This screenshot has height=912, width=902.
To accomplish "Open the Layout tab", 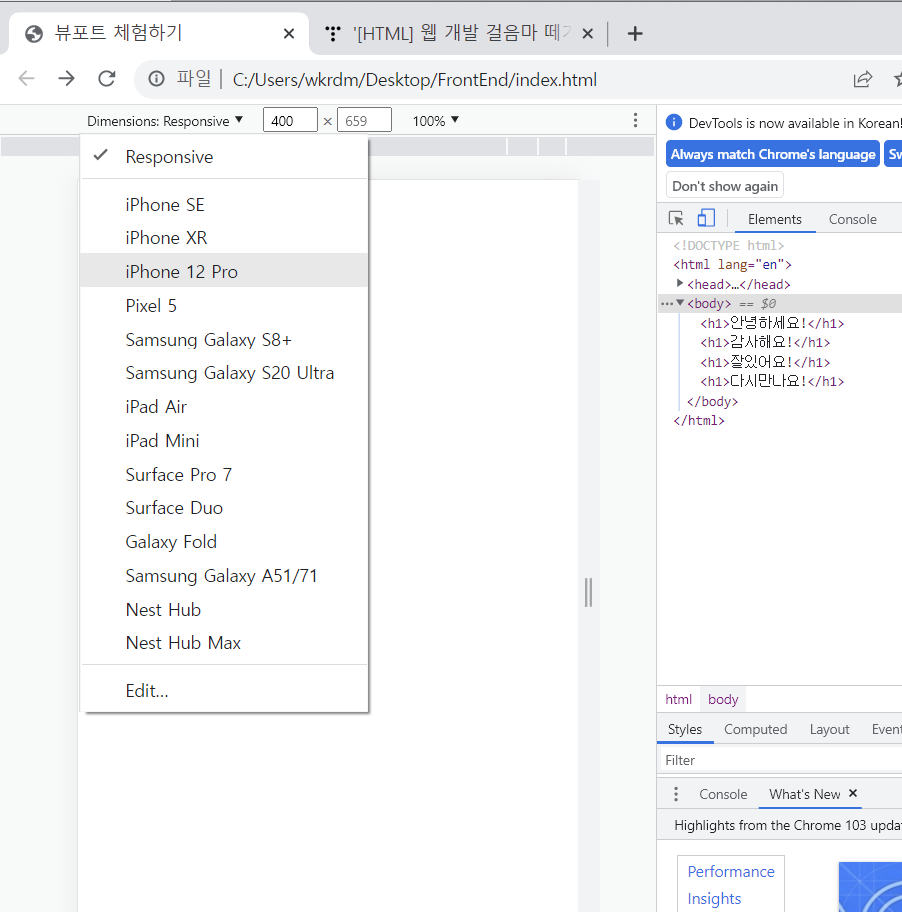I will click(829, 729).
